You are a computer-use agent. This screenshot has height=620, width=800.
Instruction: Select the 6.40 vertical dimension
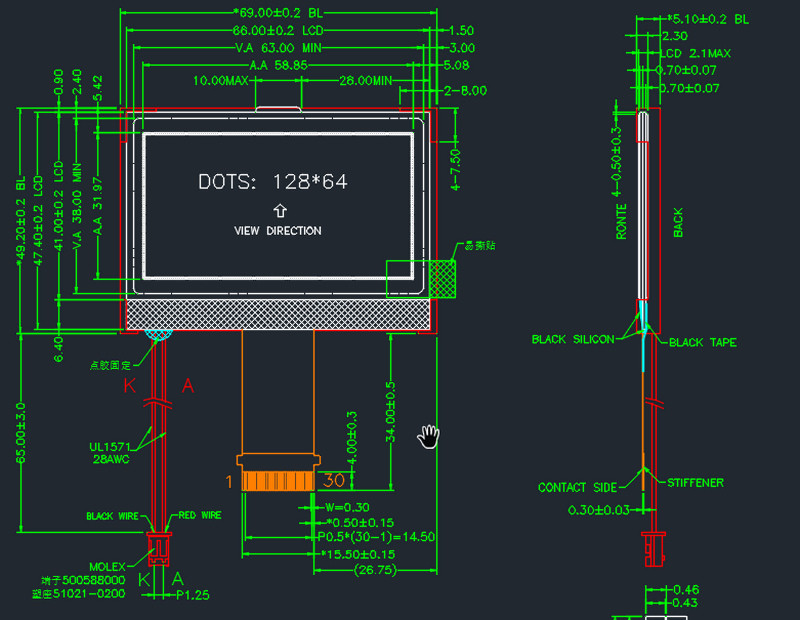click(59, 349)
